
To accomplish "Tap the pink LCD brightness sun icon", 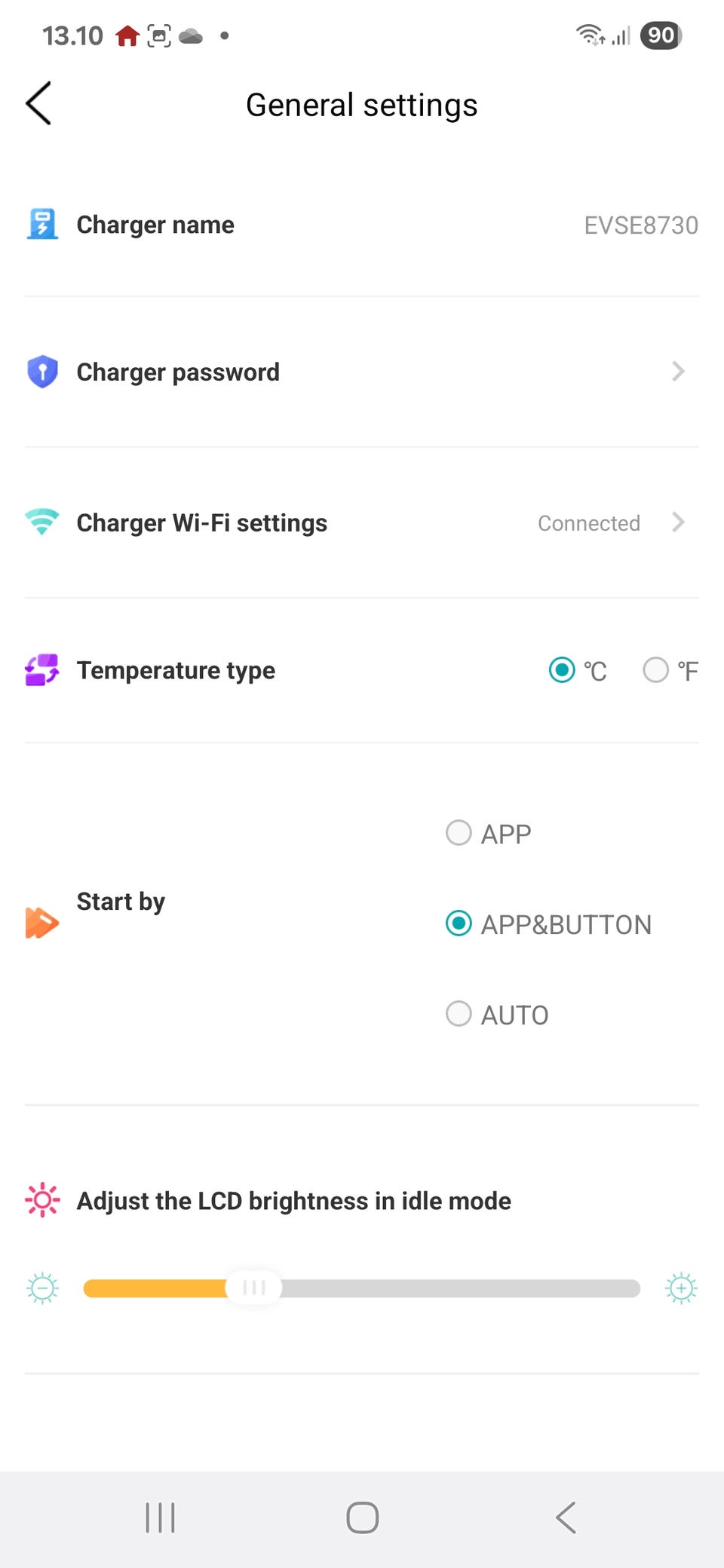I will (42, 1200).
